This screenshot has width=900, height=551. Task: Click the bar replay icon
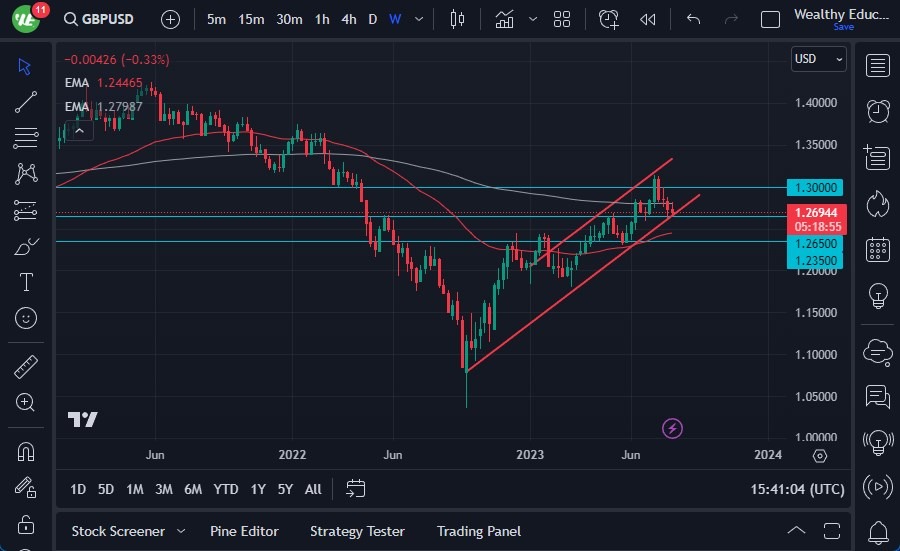coord(648,19)
